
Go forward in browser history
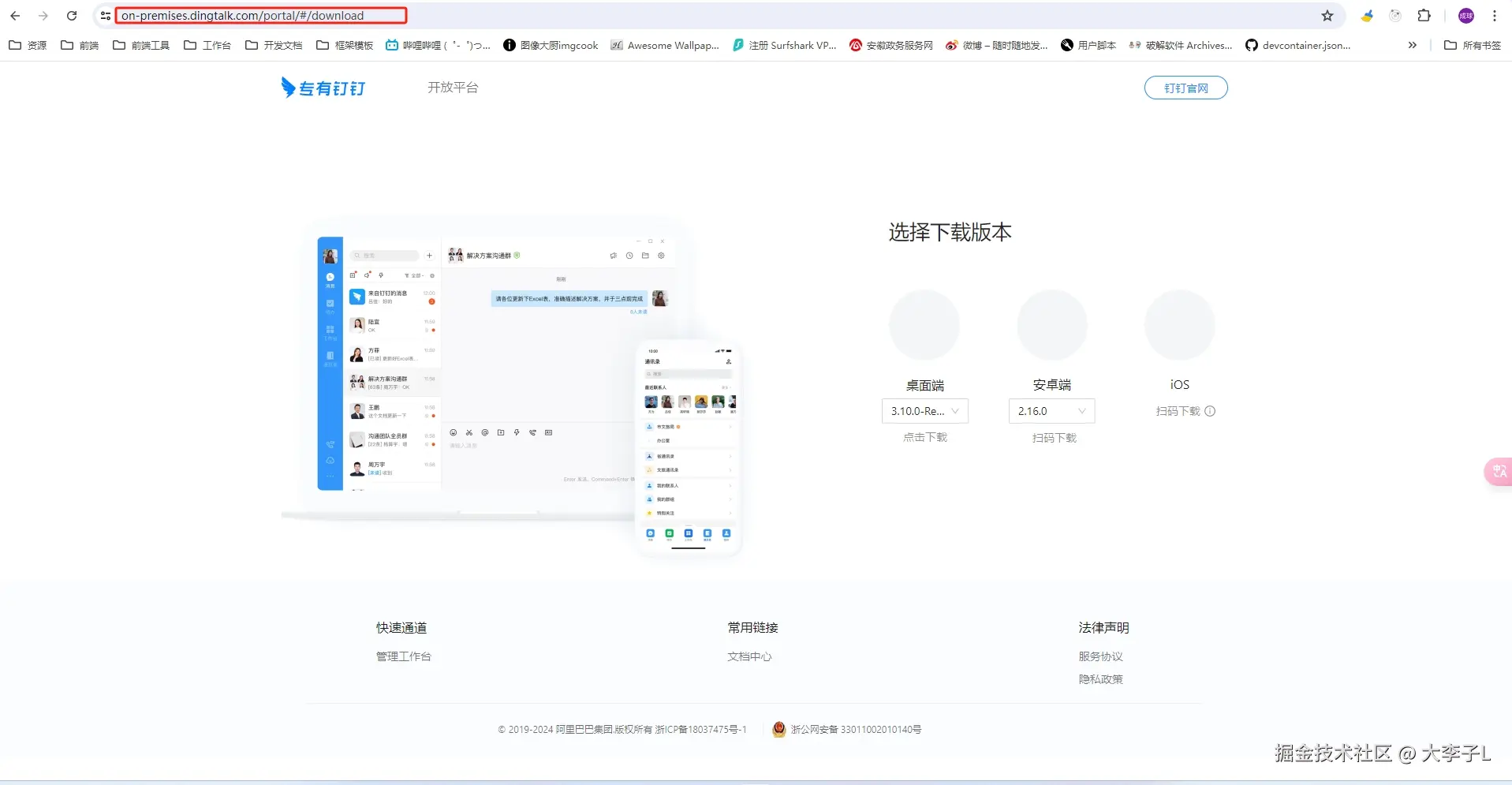43,16
